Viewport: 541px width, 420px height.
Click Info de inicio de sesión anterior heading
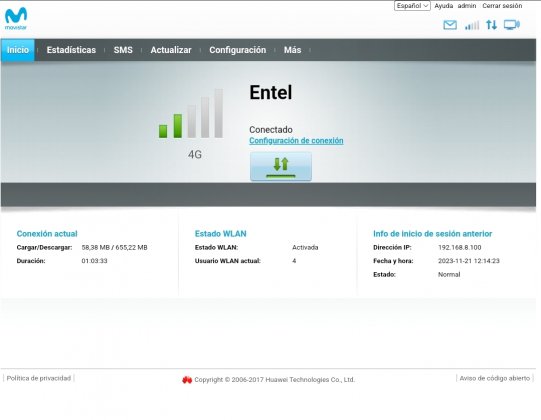[x=432, y=234]
